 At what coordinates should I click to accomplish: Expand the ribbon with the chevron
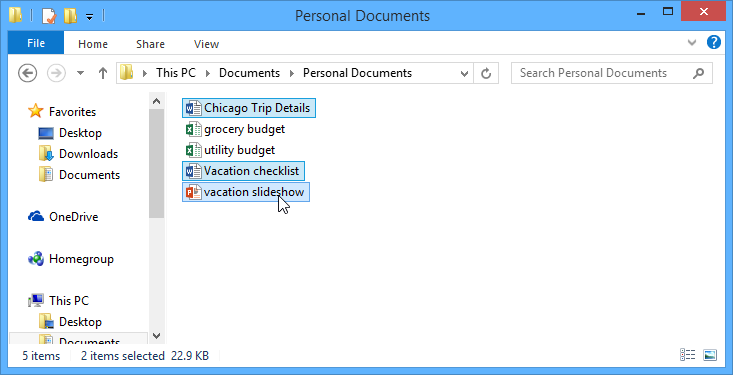pos(692,43)
